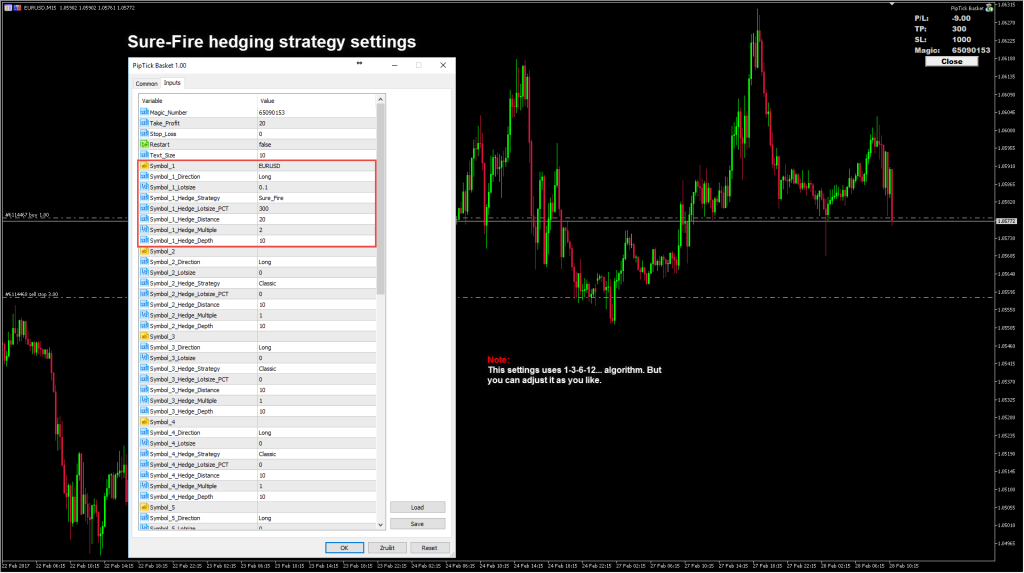
Task: Click the Symbol_3_Hedge_Lotsize_PCT row name
Action: click(x=189, y=379)
